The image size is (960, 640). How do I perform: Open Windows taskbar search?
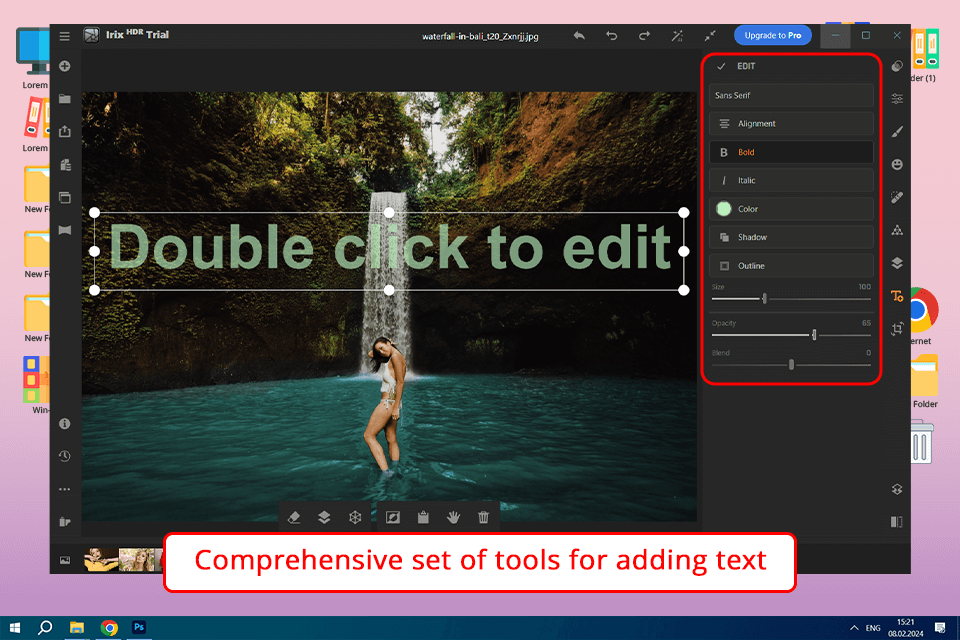(x=45, y=628)
